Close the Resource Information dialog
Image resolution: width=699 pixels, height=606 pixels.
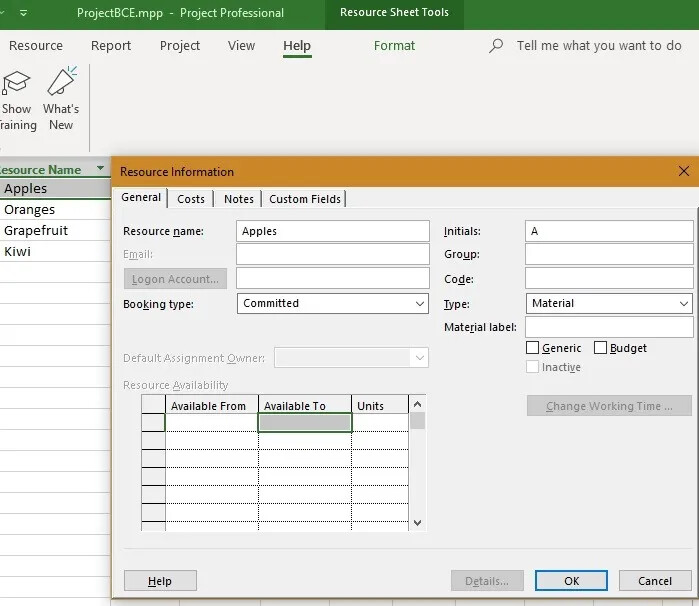click(683, 171)
